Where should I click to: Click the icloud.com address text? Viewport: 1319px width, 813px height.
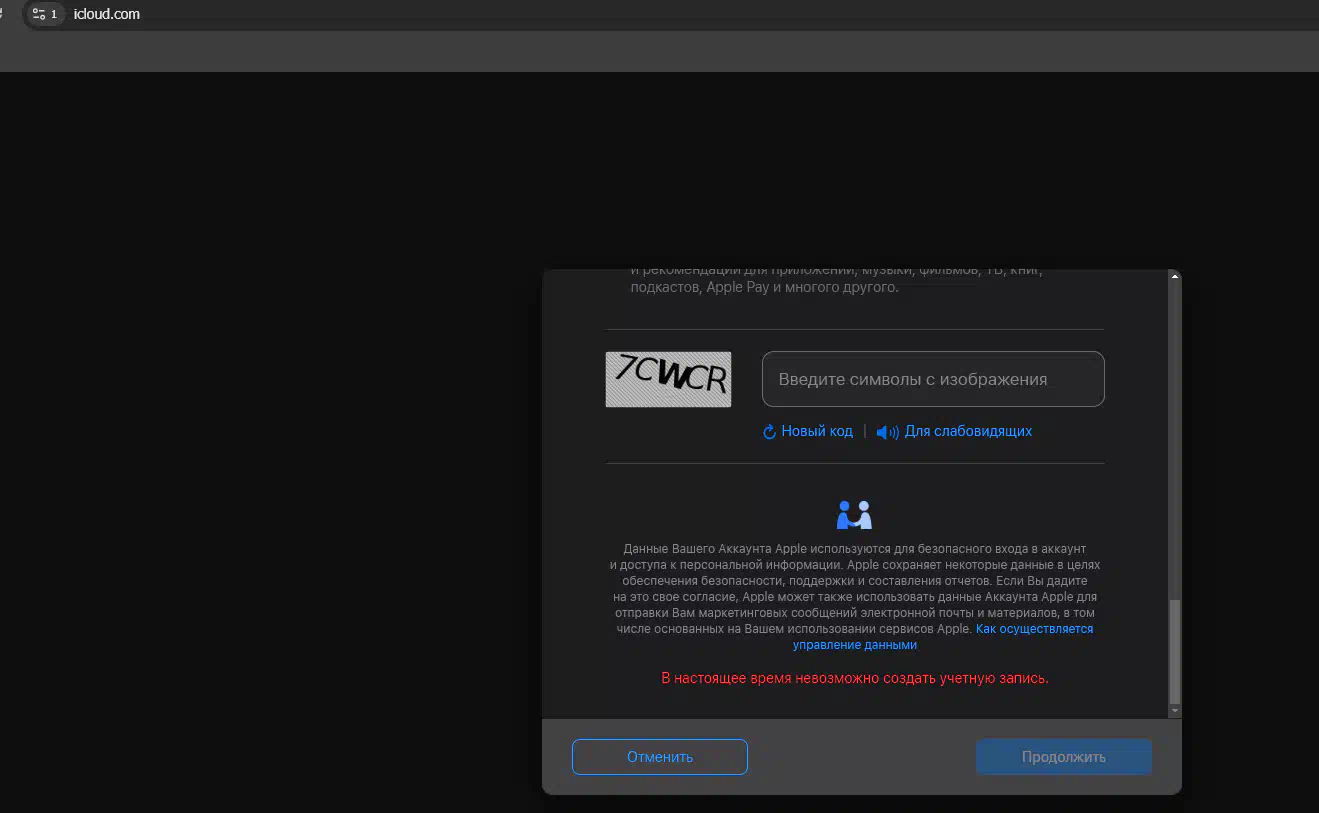click(107, 14)
